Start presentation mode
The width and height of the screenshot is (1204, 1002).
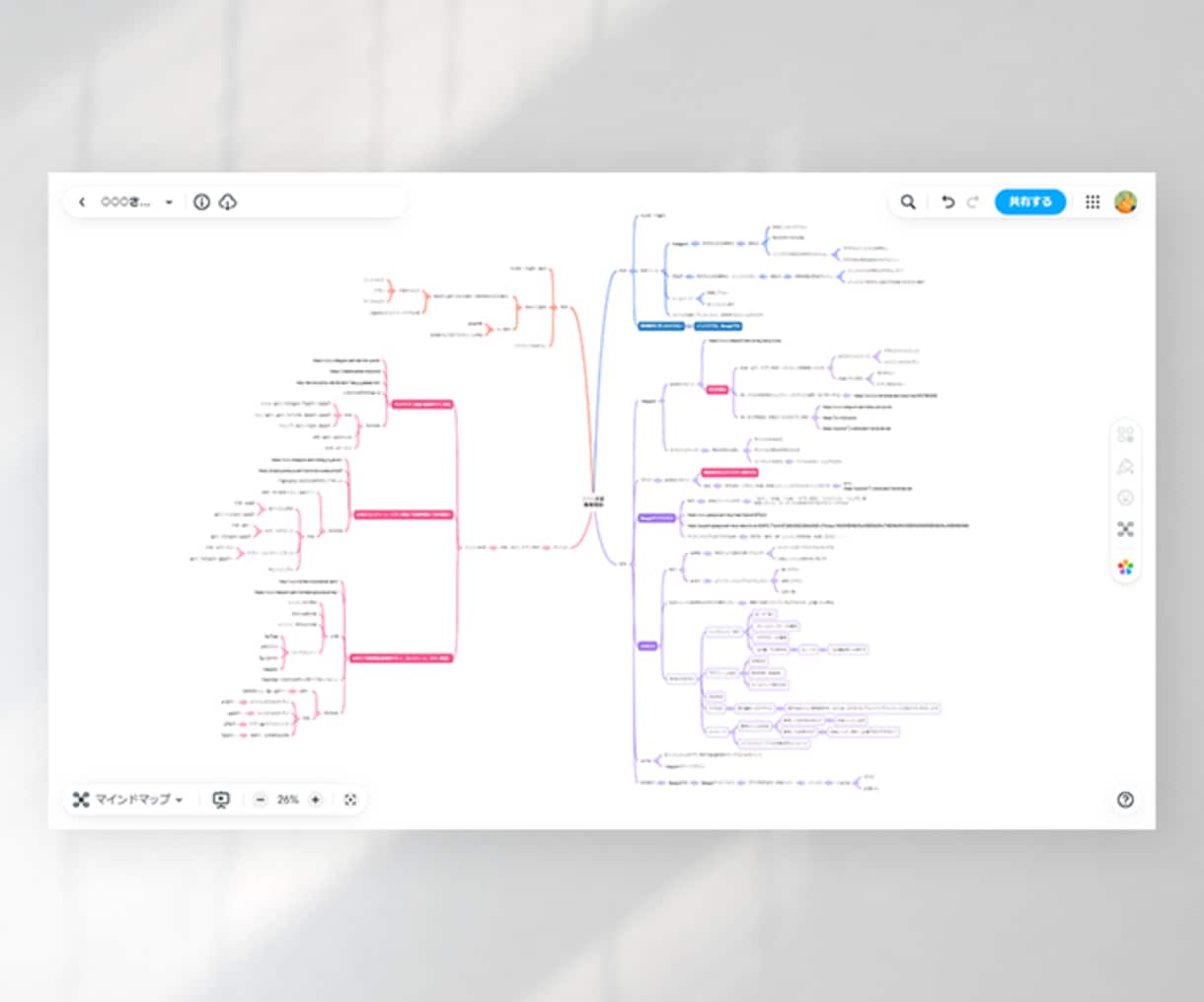pyautogui.click(x=221, y=800)
